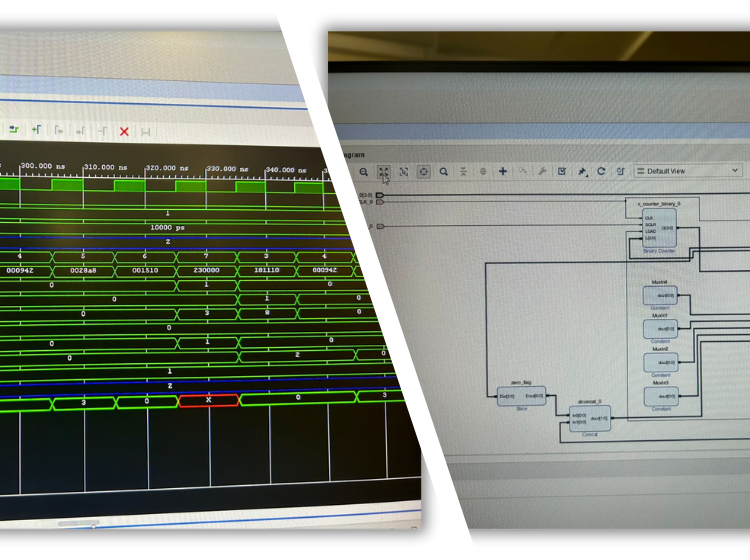The width and height of the screenshot is (750, 560).
Task: Click the 0028a8 value in the waveform
Action: click(83, 270)
